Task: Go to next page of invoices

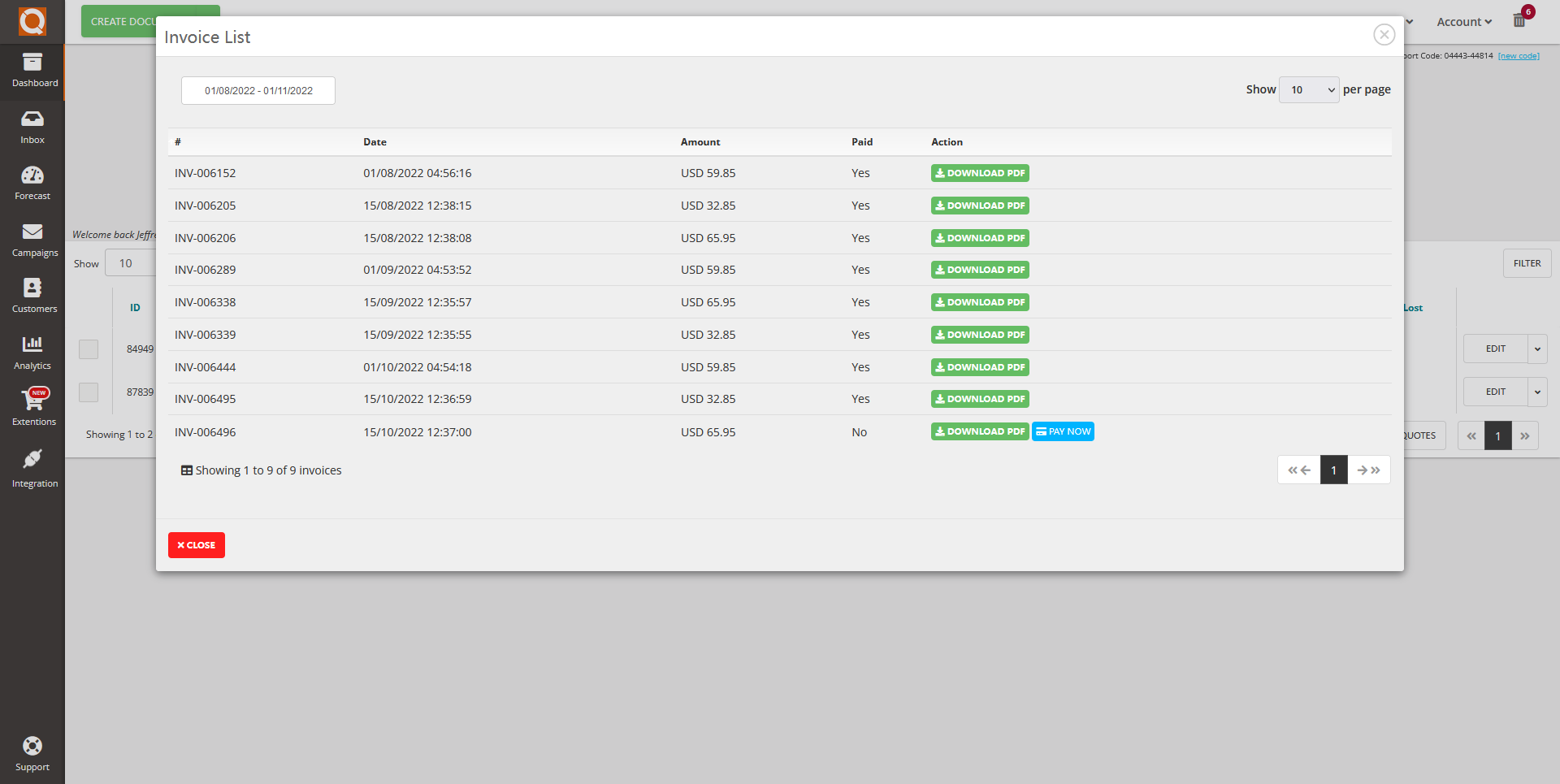Action: coord(1369,470)
